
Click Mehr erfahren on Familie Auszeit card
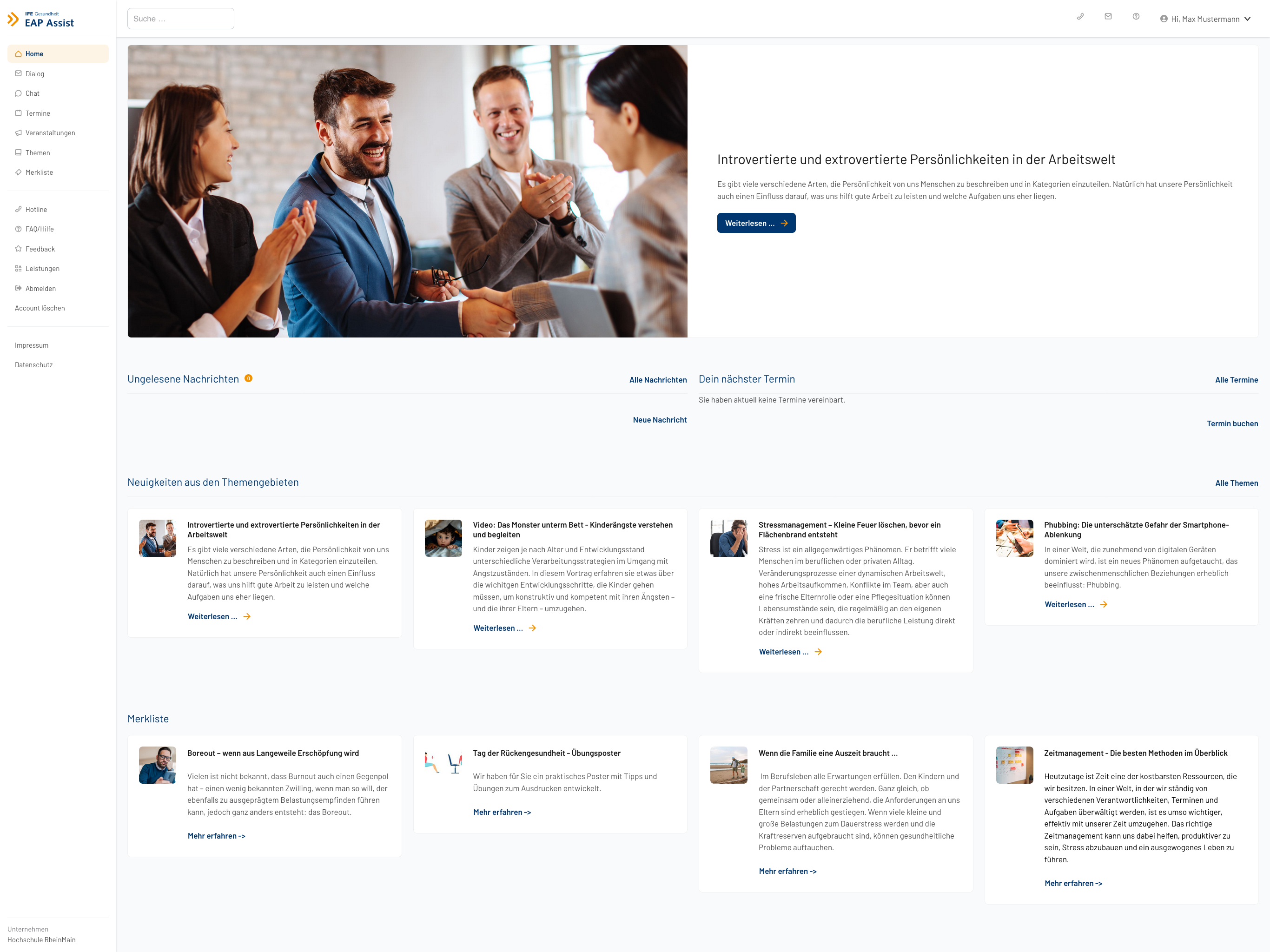click(788, 871)
